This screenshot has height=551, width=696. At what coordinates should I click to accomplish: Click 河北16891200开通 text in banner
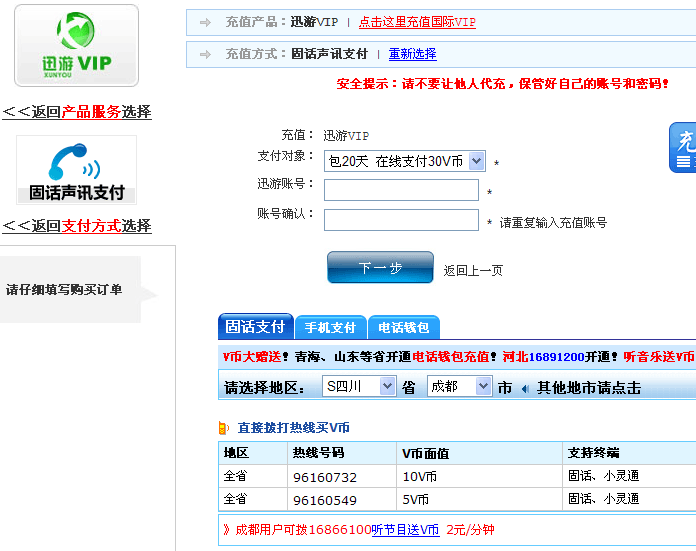(x=559, y=357)
